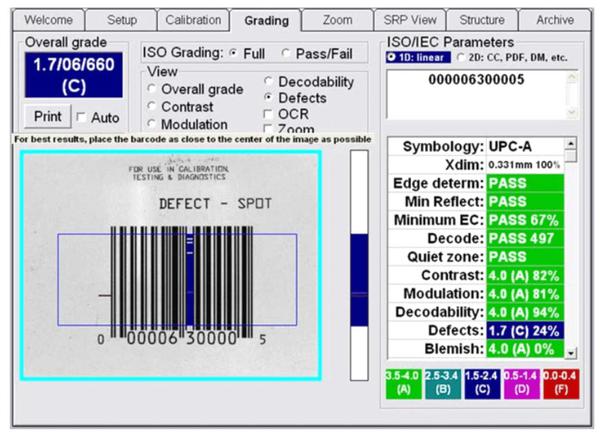
Task: Click the Decodability 4.0 (A) 94% result
Action: tap(525, 312)
